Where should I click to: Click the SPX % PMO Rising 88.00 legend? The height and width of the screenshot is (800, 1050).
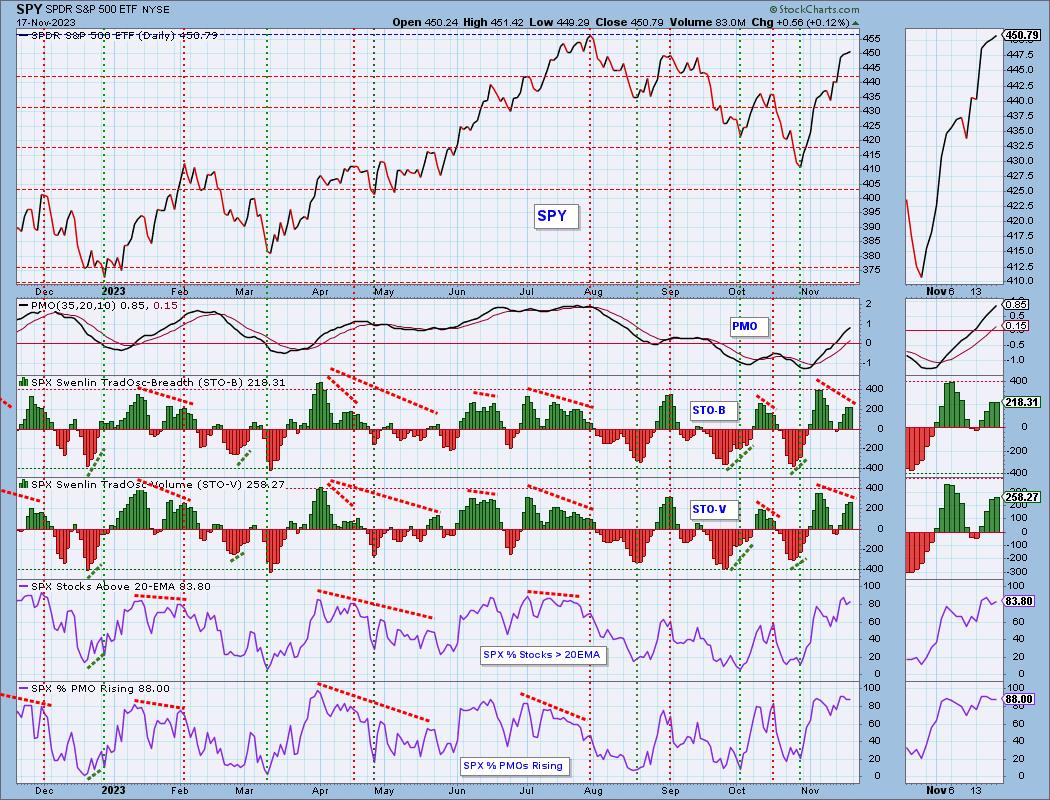(94, 688)
